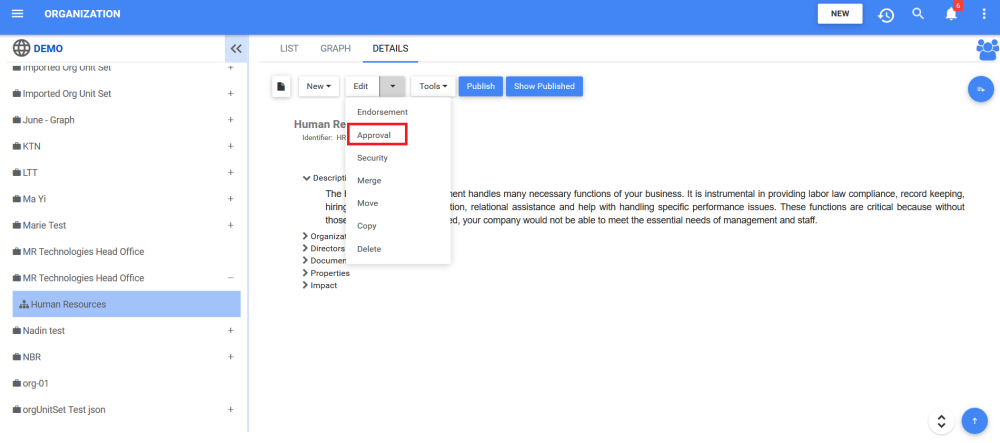The image size is (1000, 443).
Task: Switch to the GRAPH tab
Action: click(x=335, y=48)
